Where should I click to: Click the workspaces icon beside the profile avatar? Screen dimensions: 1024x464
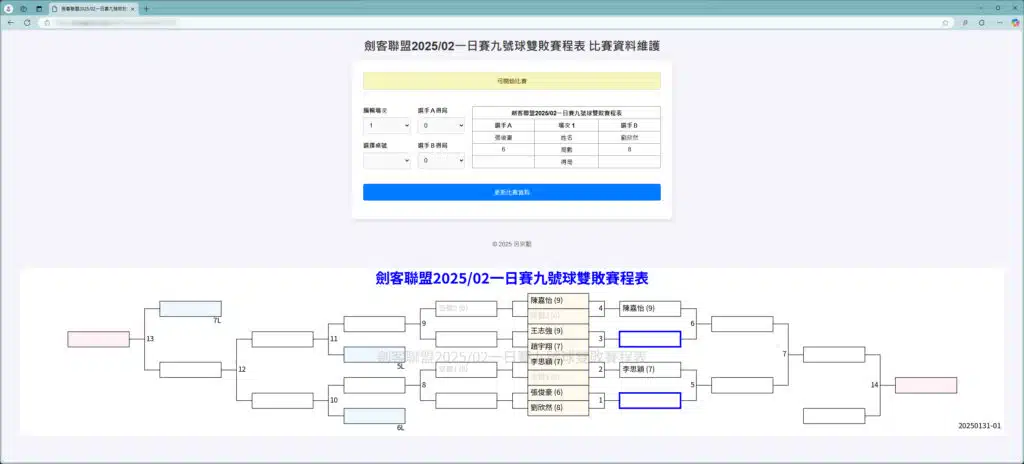(x=24, y=8)
